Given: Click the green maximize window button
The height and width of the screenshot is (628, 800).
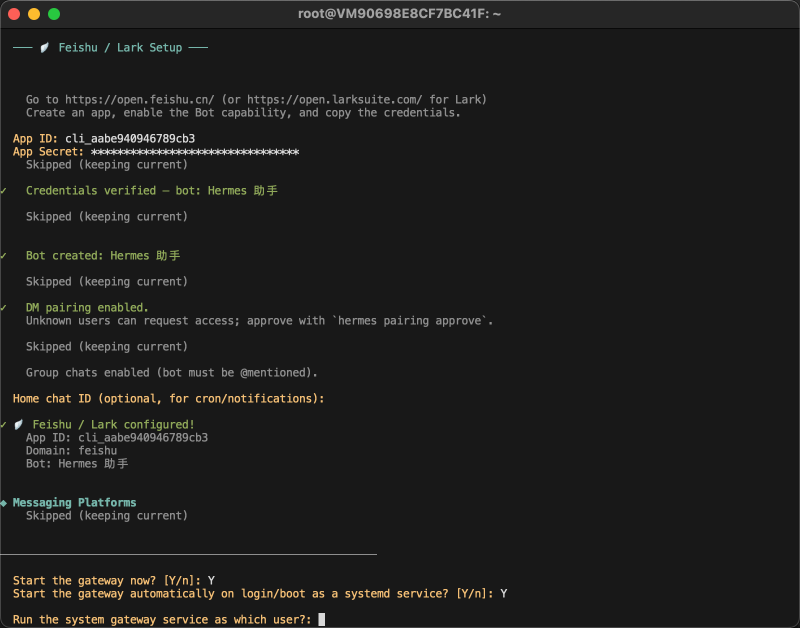Looking at the screenshot, I should (54, 14).
